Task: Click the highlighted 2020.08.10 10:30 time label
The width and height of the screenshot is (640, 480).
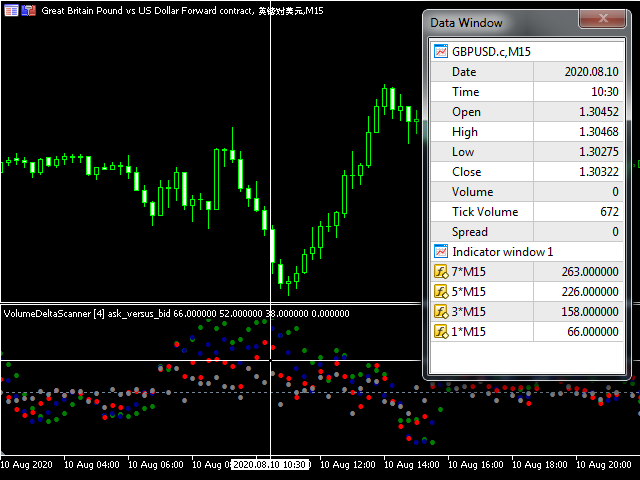Action: click(269, 465)
